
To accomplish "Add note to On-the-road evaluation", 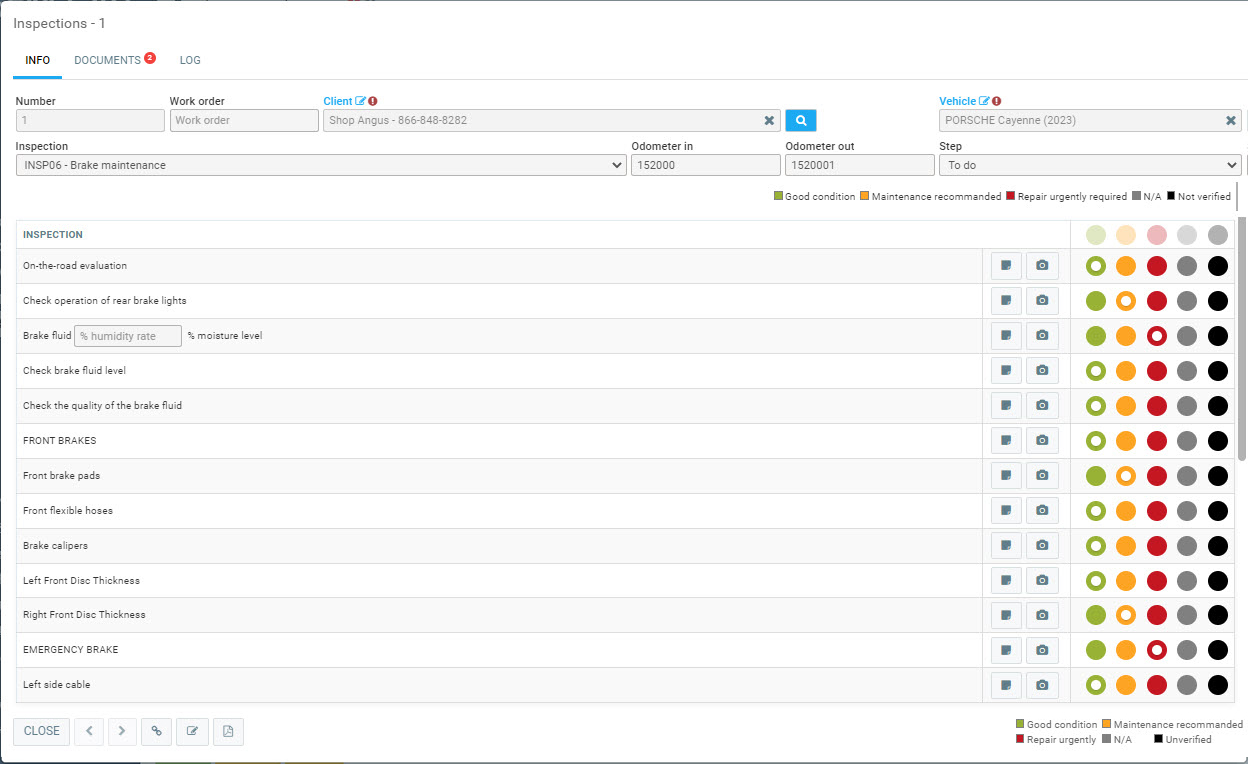I will (1006, 266).
